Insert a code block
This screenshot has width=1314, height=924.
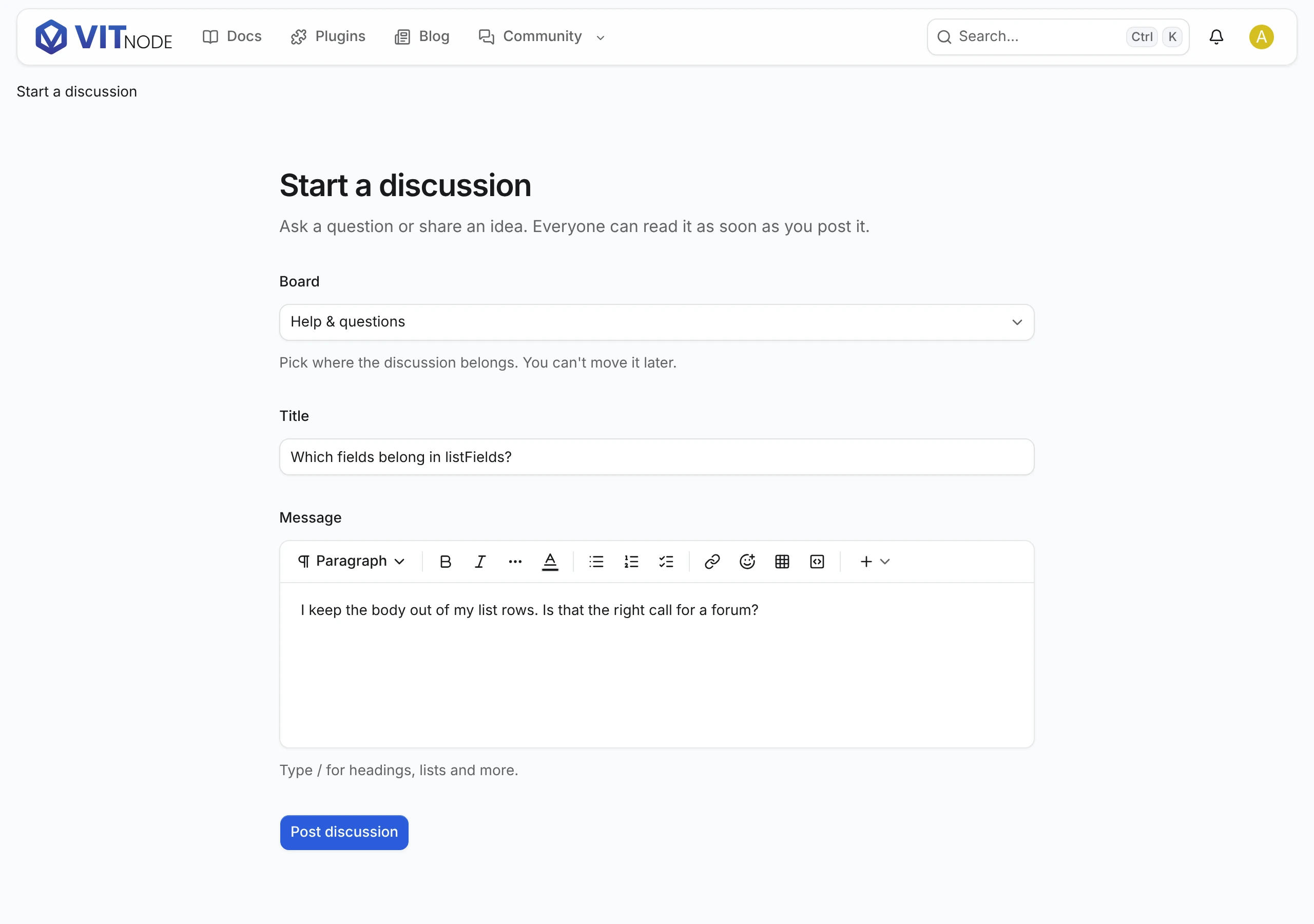click(817, 562)
